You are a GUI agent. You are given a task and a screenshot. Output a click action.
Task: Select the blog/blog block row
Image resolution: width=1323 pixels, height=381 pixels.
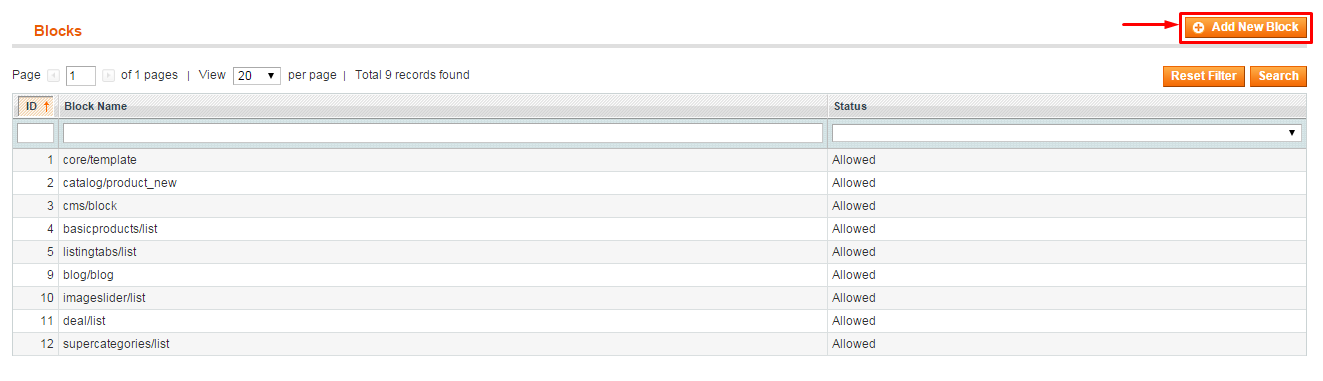pyautogui.click(x=659, y=275)
